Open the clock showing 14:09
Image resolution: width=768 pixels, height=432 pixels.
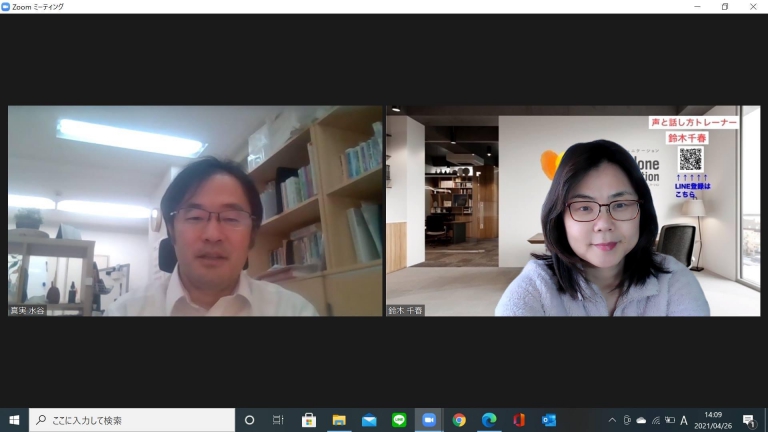713,420
